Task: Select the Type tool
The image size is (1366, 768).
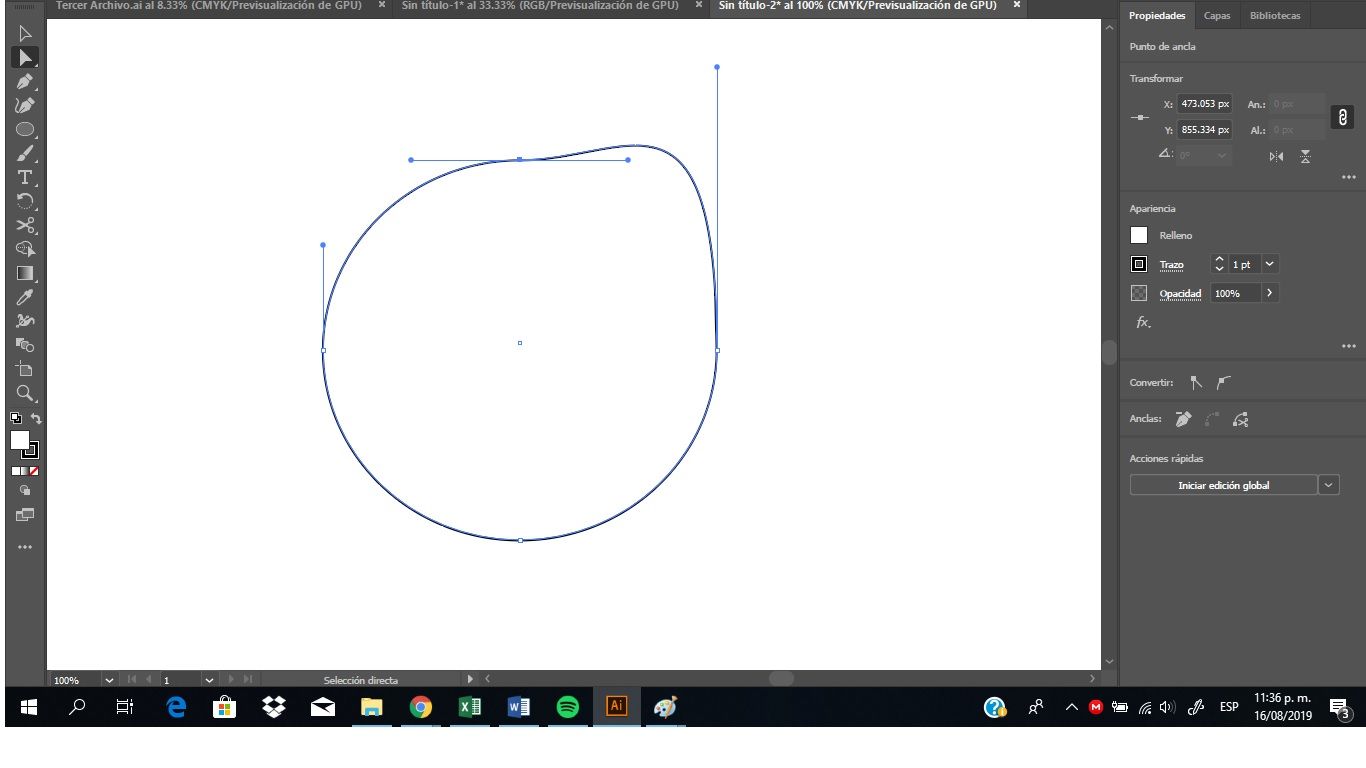Action: click(x=25, y=178)
